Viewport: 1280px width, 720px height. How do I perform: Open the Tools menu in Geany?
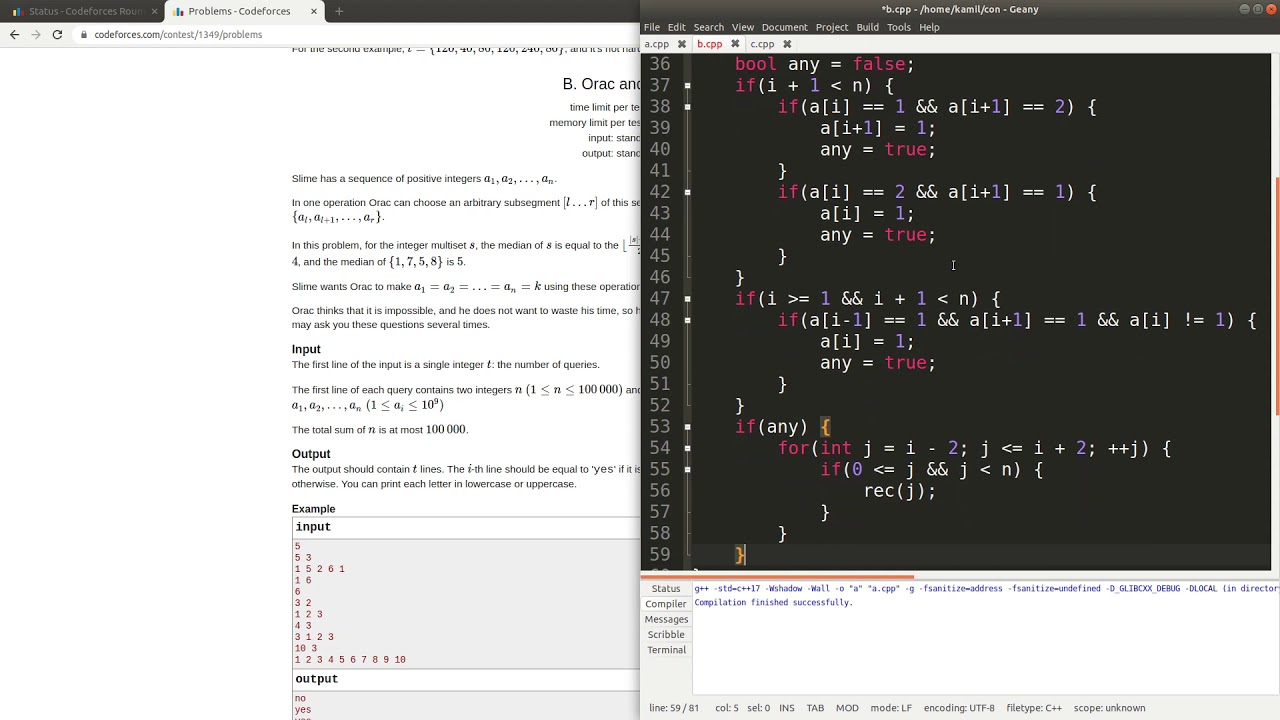(899, 27)
